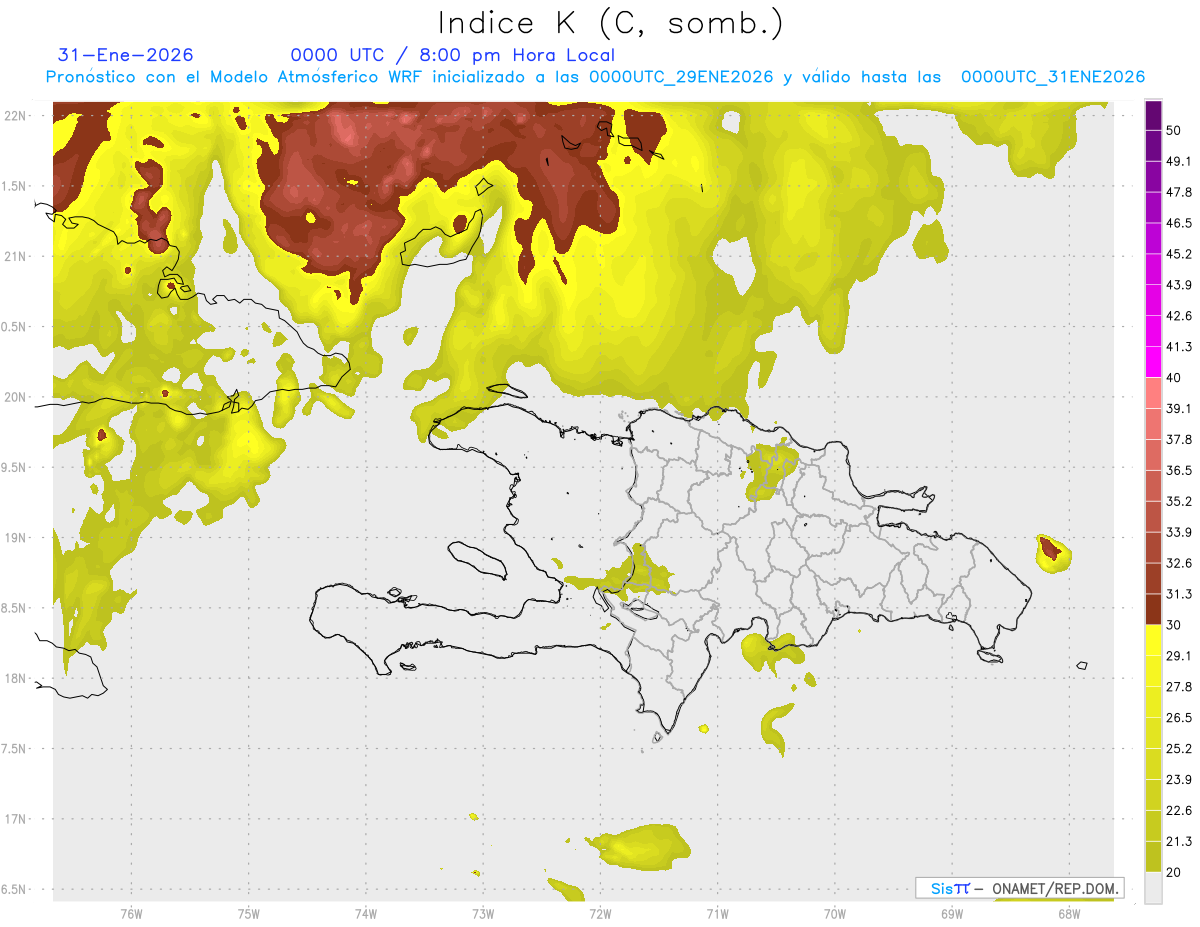Click the longitude label '69W'
The height and width of the screenshot is (927, 1200).
pos(951,913)
